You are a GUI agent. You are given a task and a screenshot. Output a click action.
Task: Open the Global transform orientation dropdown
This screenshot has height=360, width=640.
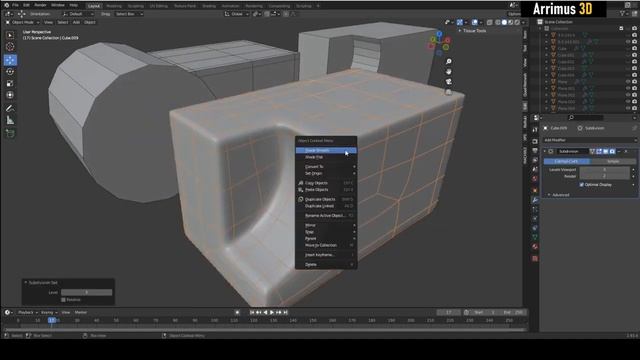coord(237,14)
